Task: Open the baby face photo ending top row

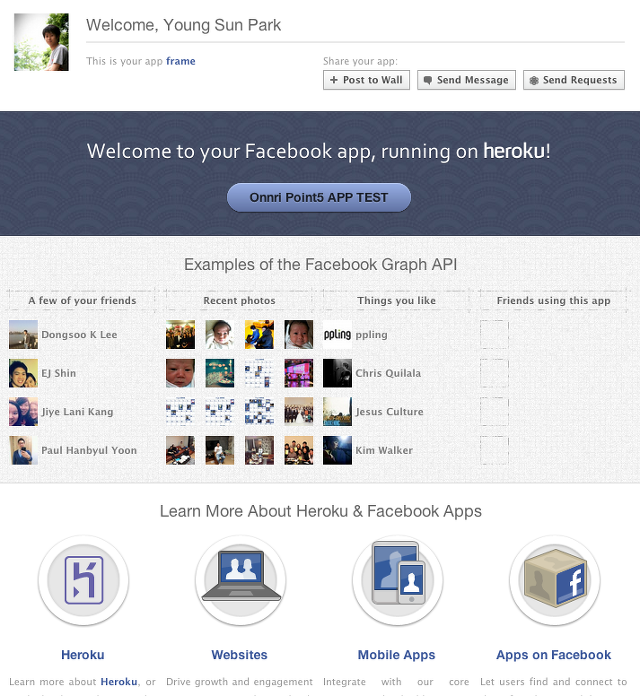Action: tap(299, 335)
